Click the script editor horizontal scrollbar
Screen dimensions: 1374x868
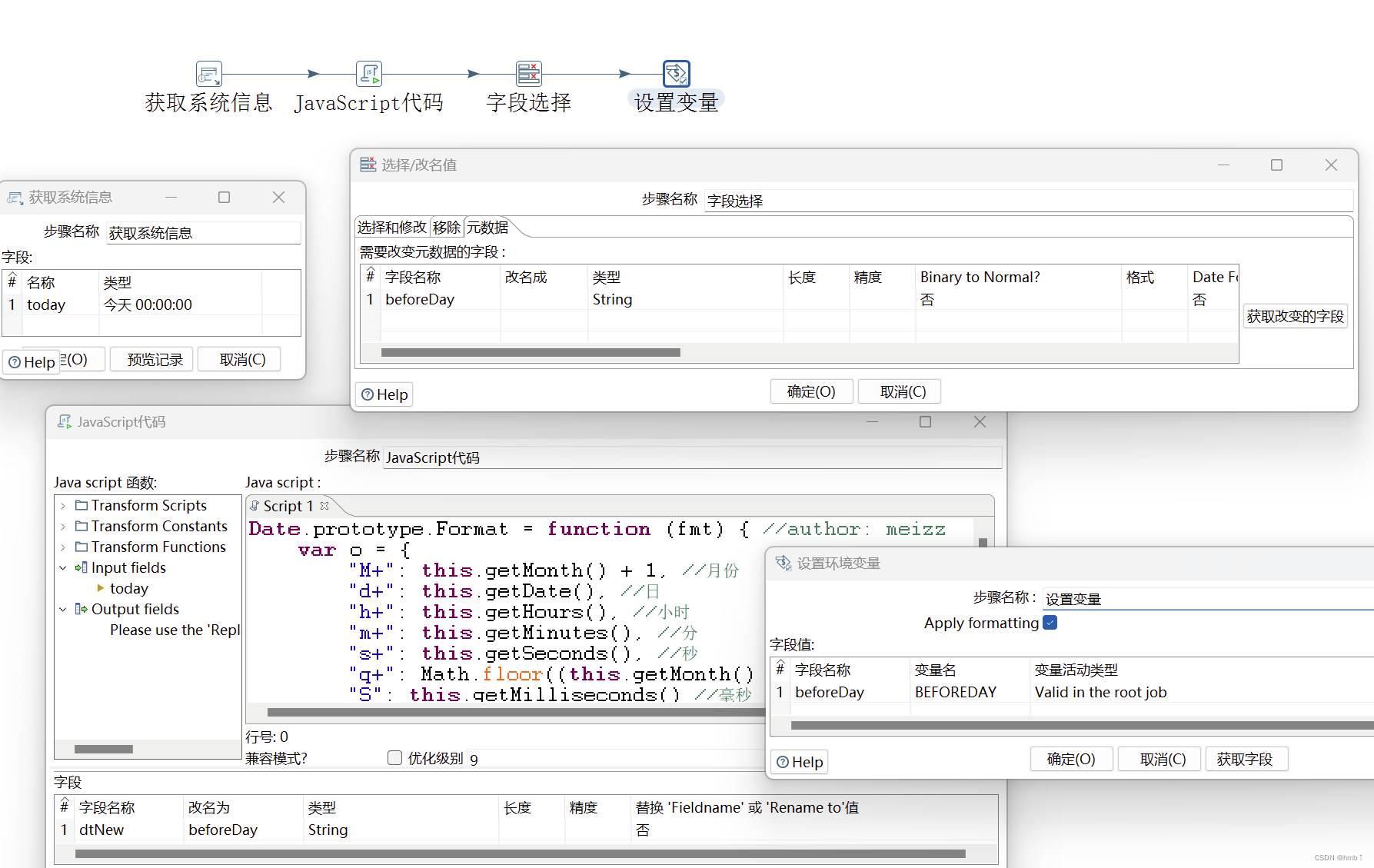click(x=514, y=712)
